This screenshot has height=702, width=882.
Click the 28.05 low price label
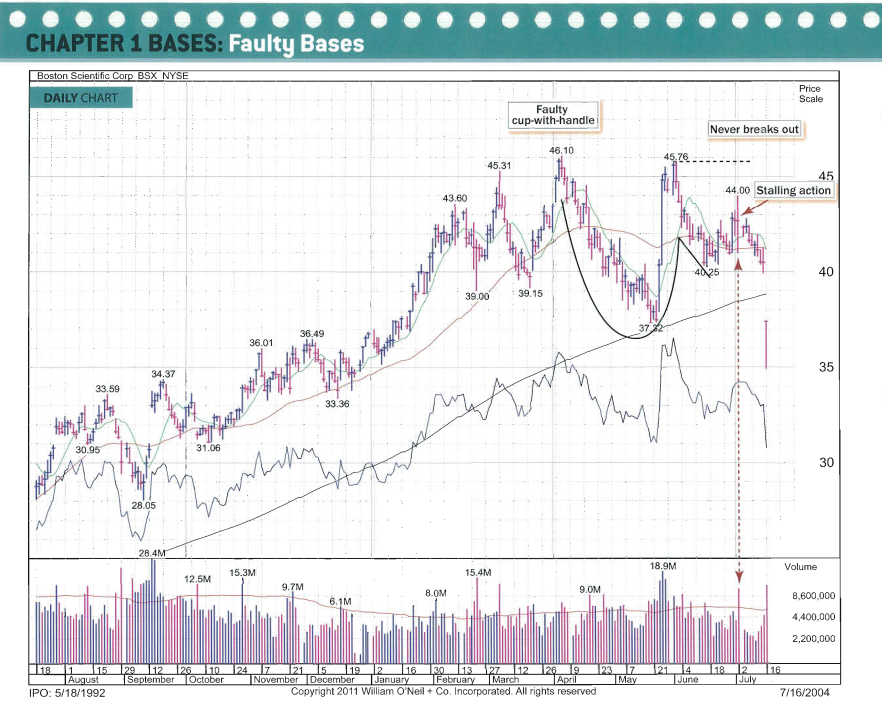point(144,506)
